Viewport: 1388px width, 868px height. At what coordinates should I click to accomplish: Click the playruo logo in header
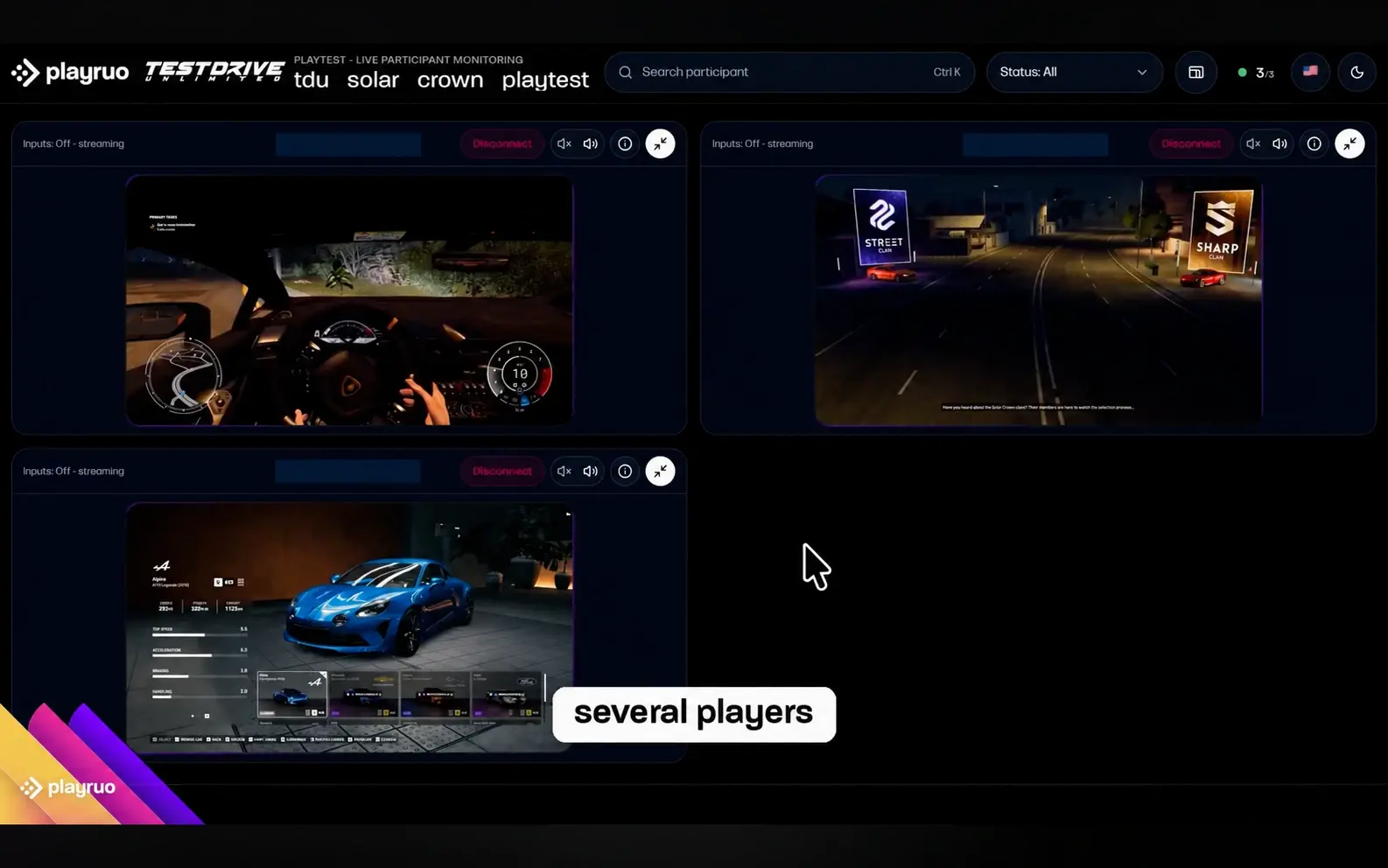pyautogui.click(x=70, y=73)
